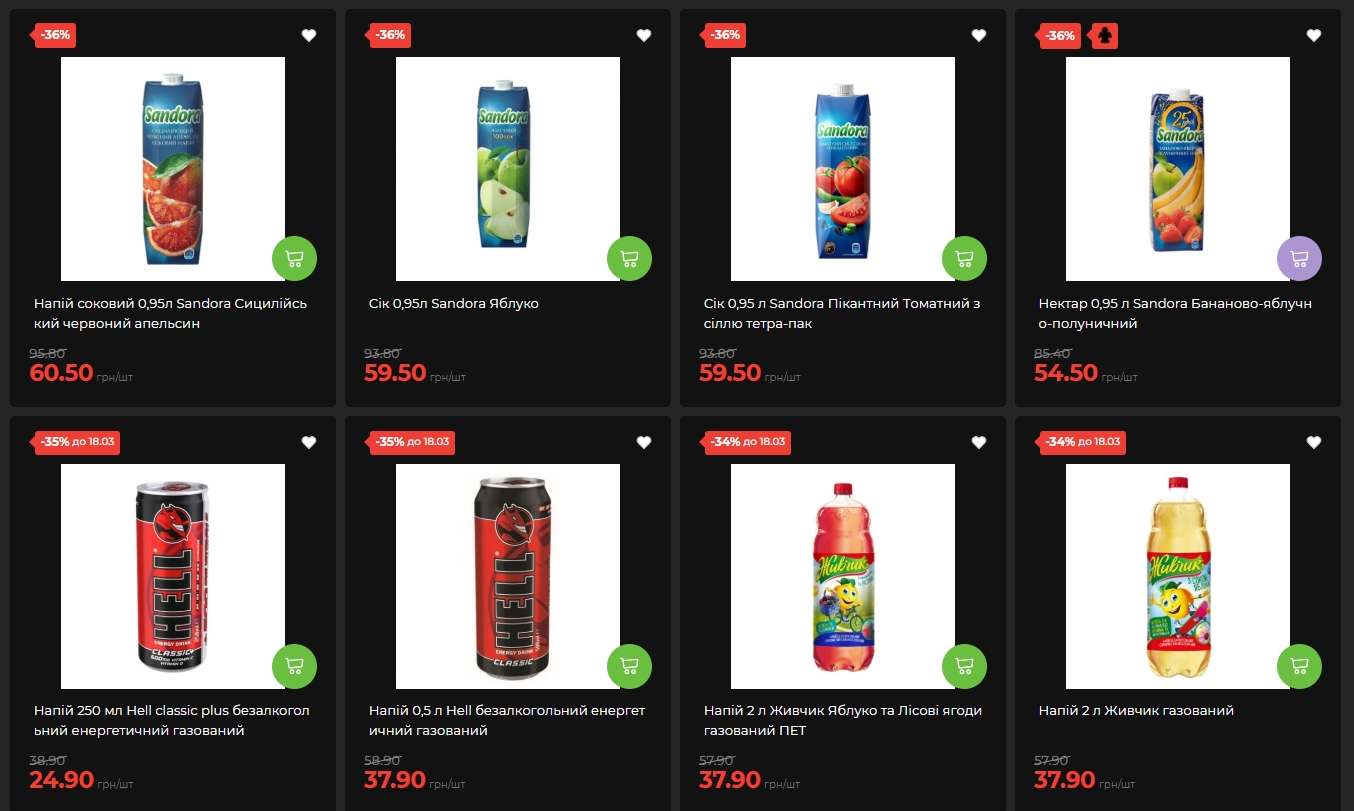This screenshot has height=811, width=1354.
Task: Click the red icon badge beside -36% on nectar
Action: pos(1104,36)
